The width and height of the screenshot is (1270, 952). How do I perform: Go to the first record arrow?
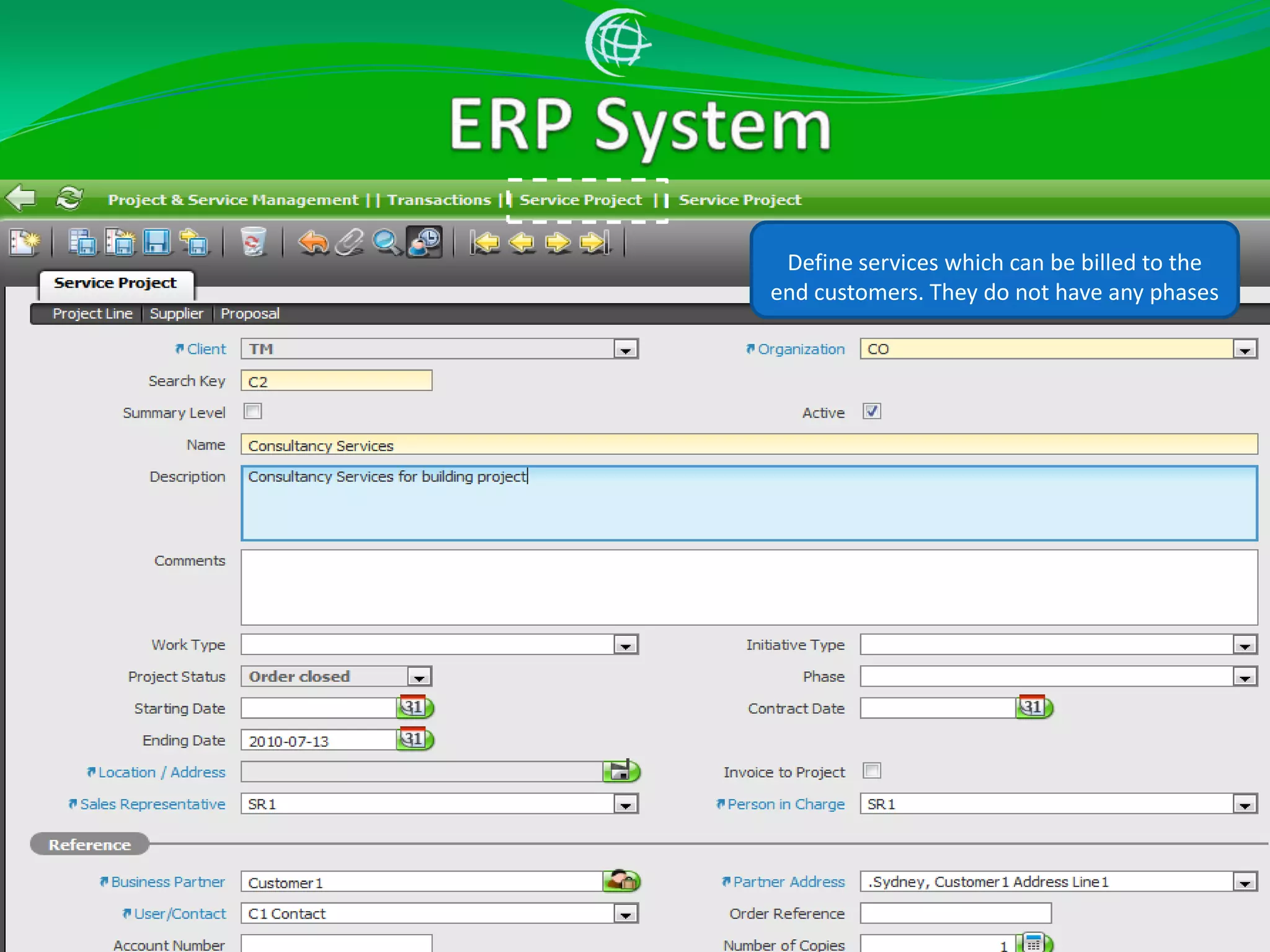484,242
